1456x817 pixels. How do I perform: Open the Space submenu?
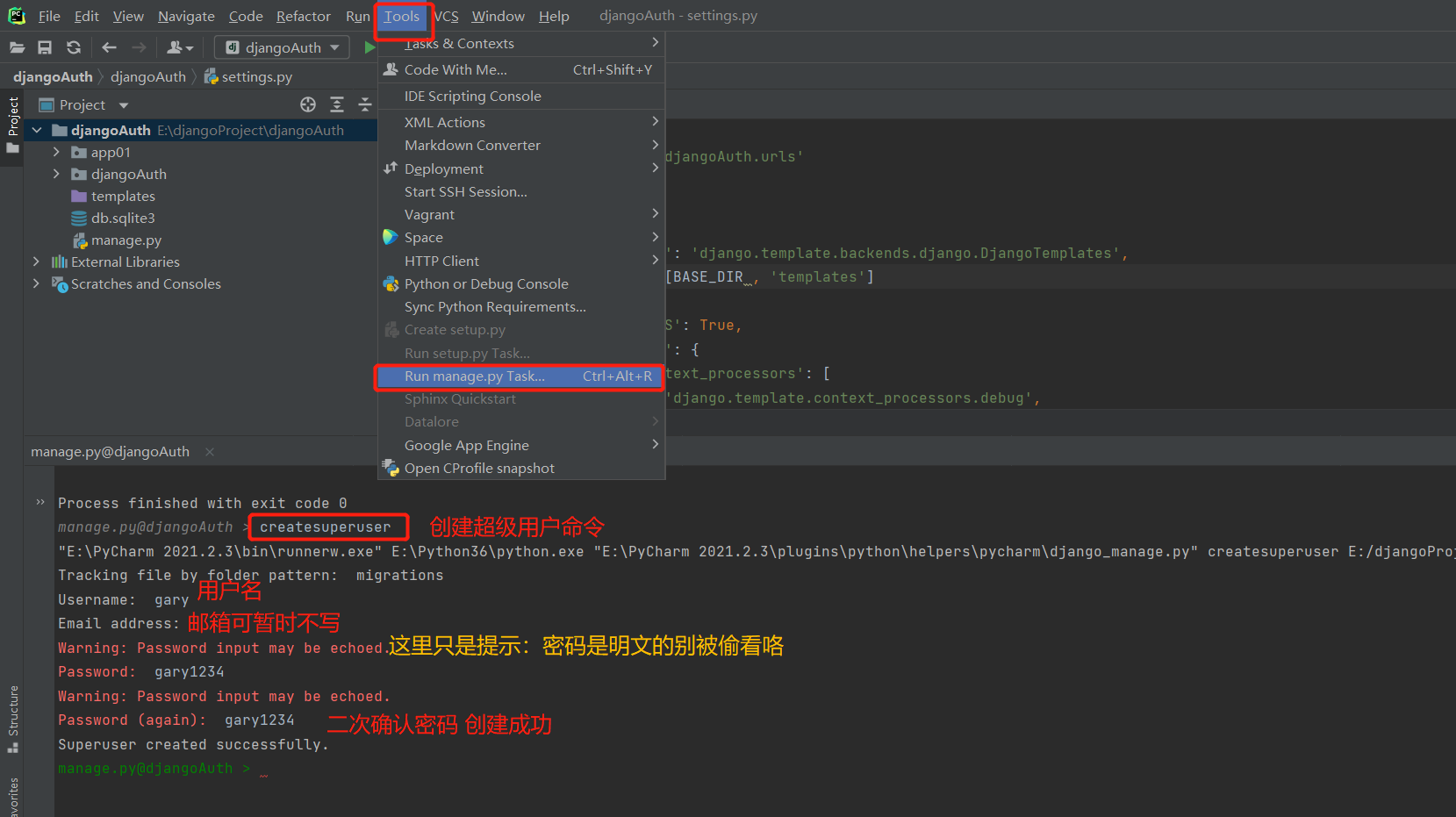click(x=521, y=237)
